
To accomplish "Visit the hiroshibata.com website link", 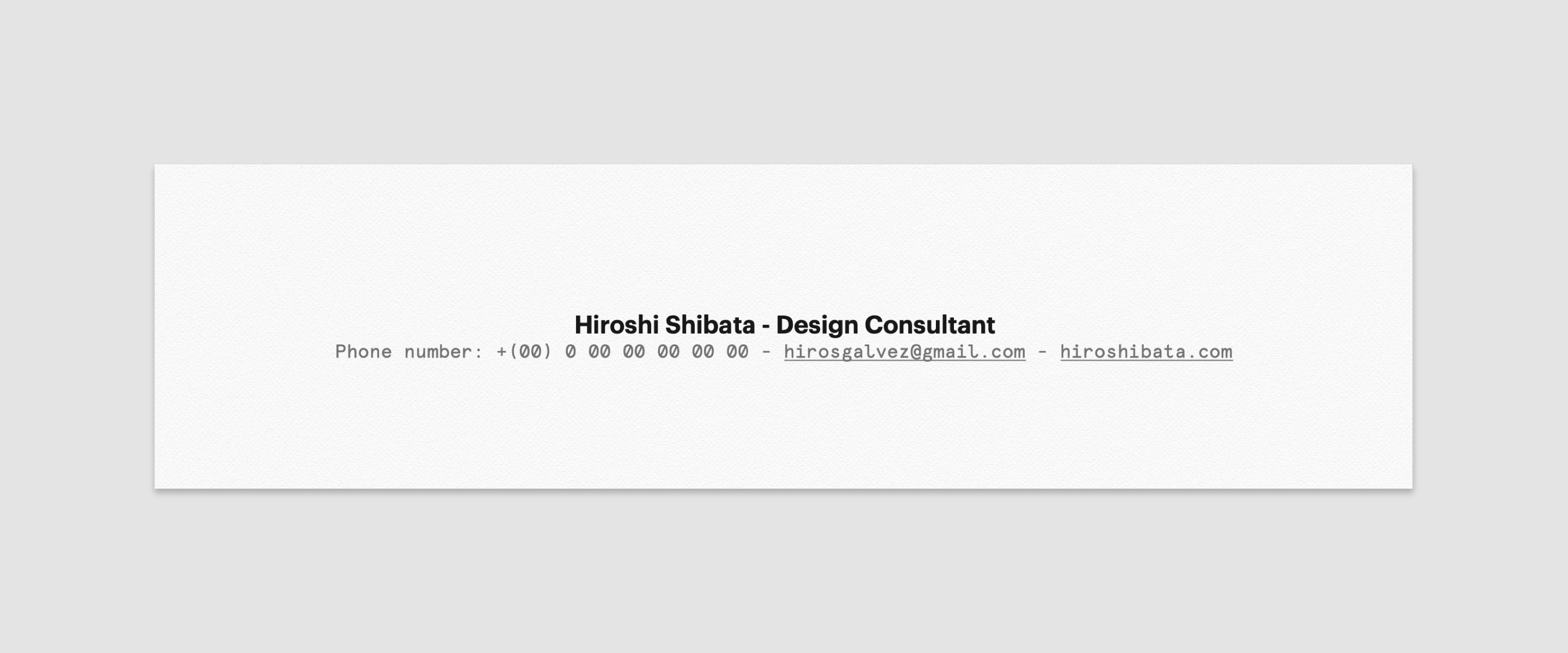I will click(x=1146, y=352).
